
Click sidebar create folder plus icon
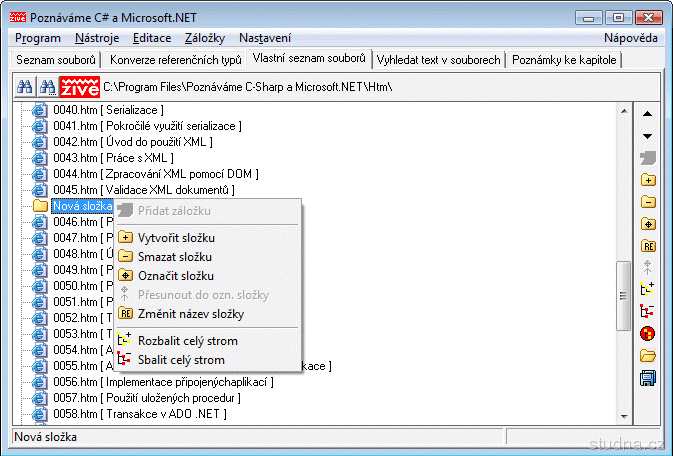(648, 179)
